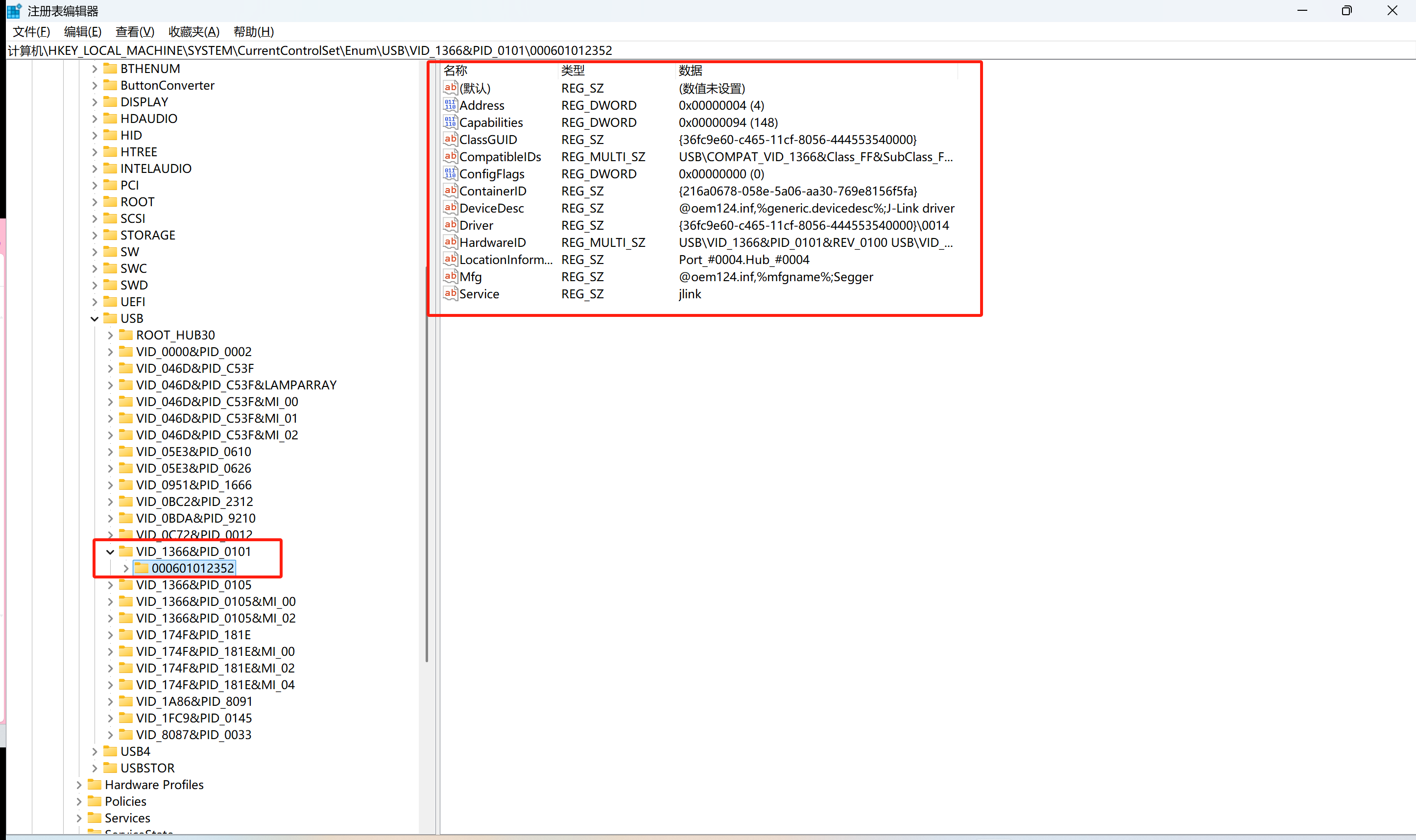Collapse the VID_1366&PID_0101 key

[x=110, y=552]
